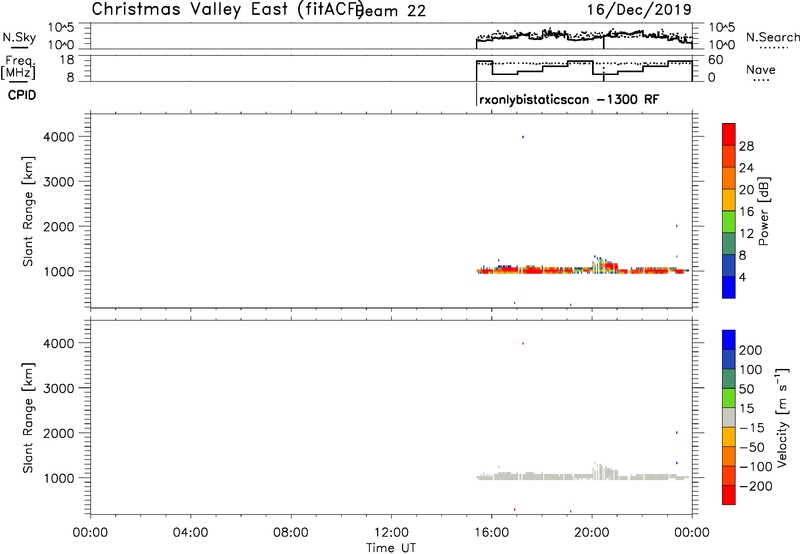Click the 'Slant Range [km]' label of the power panel
This screenshot has width=800, height=554.
click(28, 211)
